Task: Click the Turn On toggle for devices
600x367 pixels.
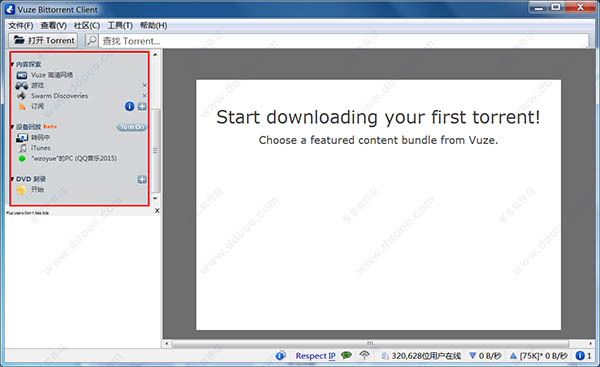Action: click(132, 127)
